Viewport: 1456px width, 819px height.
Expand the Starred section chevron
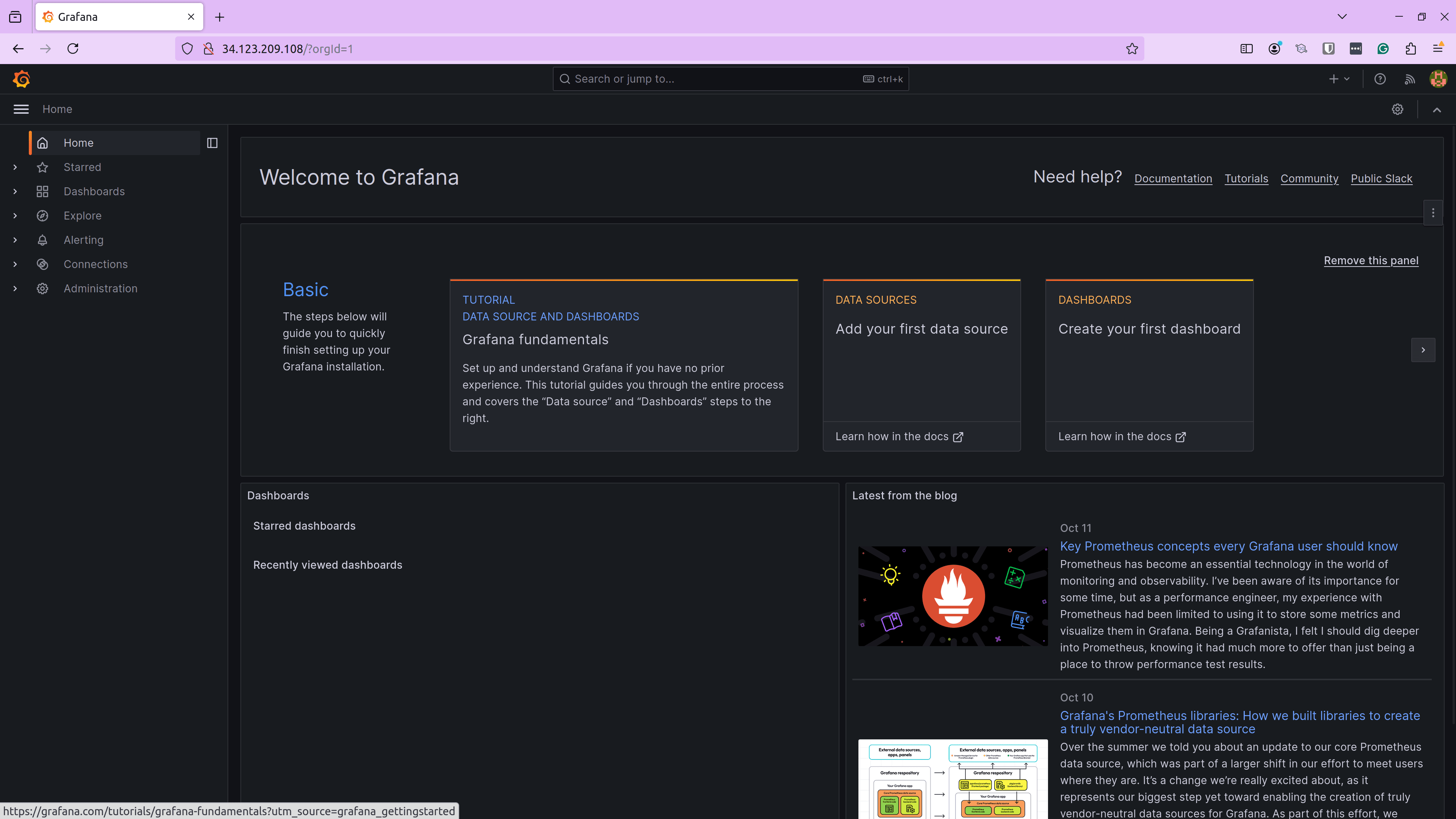coord(15,167)
